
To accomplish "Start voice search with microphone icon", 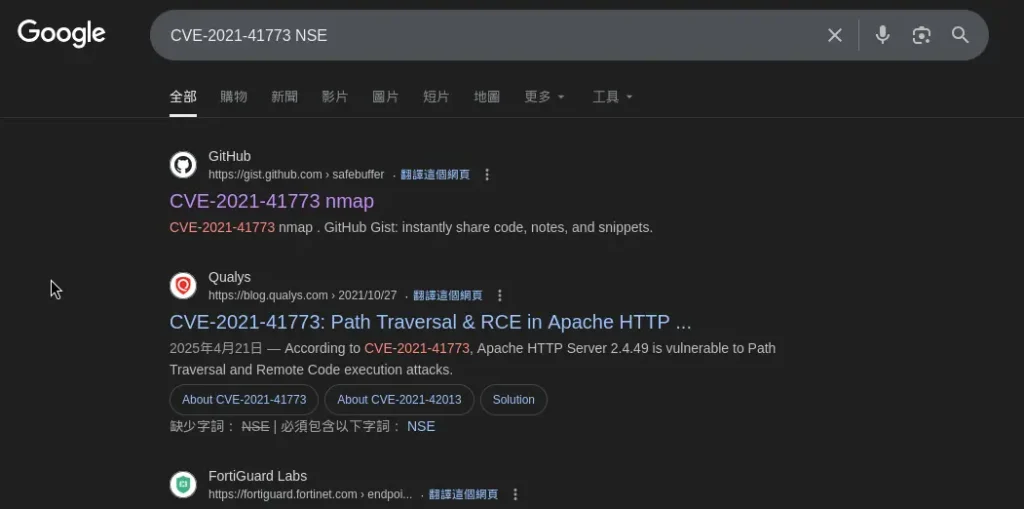I will 882,36.
